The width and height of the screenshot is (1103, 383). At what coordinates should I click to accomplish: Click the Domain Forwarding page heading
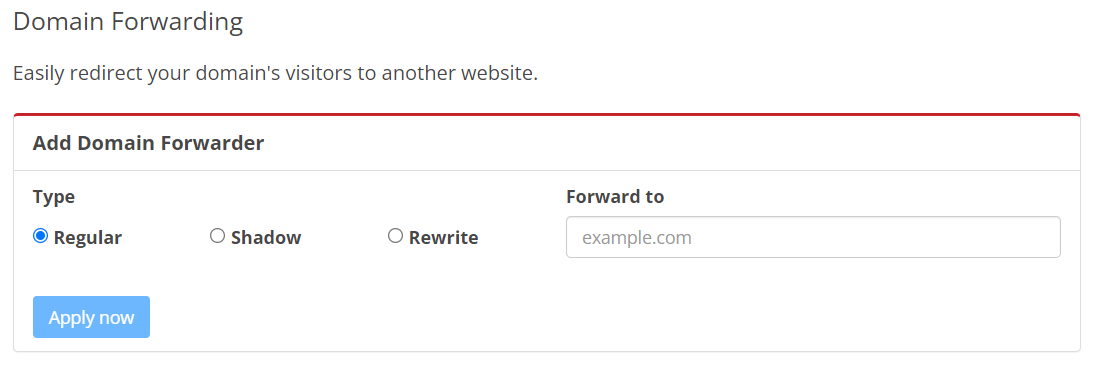tap(128, 21)
